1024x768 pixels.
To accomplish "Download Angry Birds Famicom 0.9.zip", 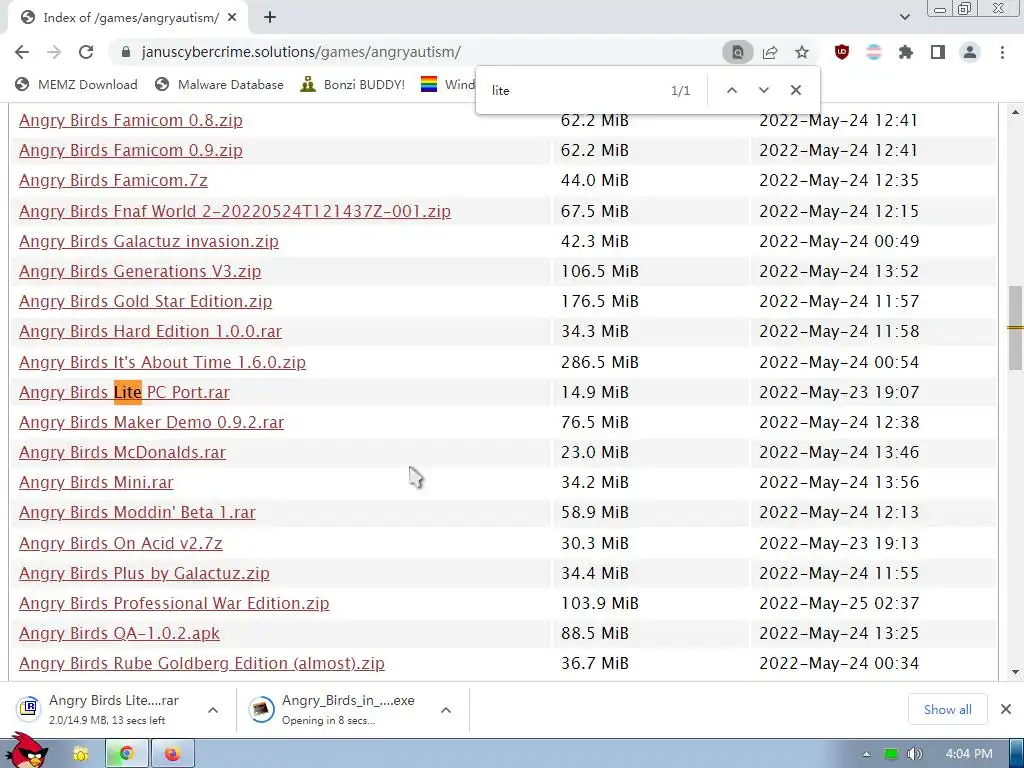I will [131, 150].
